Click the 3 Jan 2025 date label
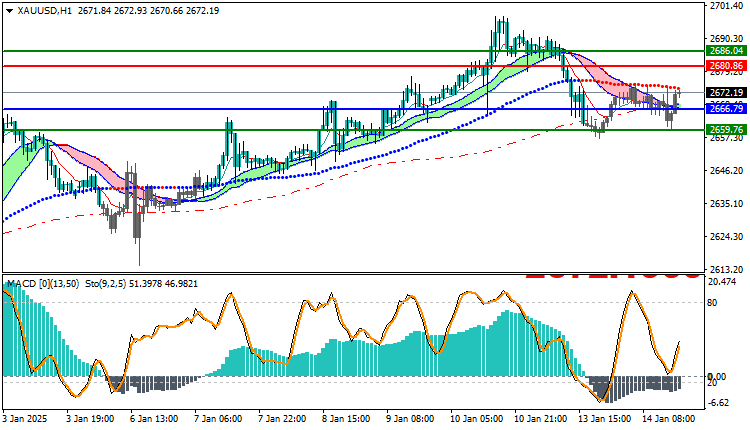 click(25, 419)
